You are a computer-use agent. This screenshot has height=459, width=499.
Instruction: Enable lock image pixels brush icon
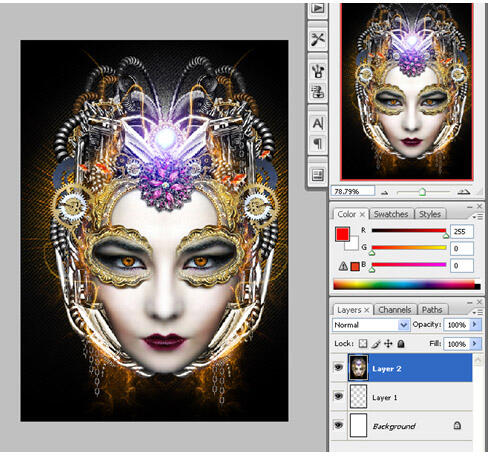(376, 343)
